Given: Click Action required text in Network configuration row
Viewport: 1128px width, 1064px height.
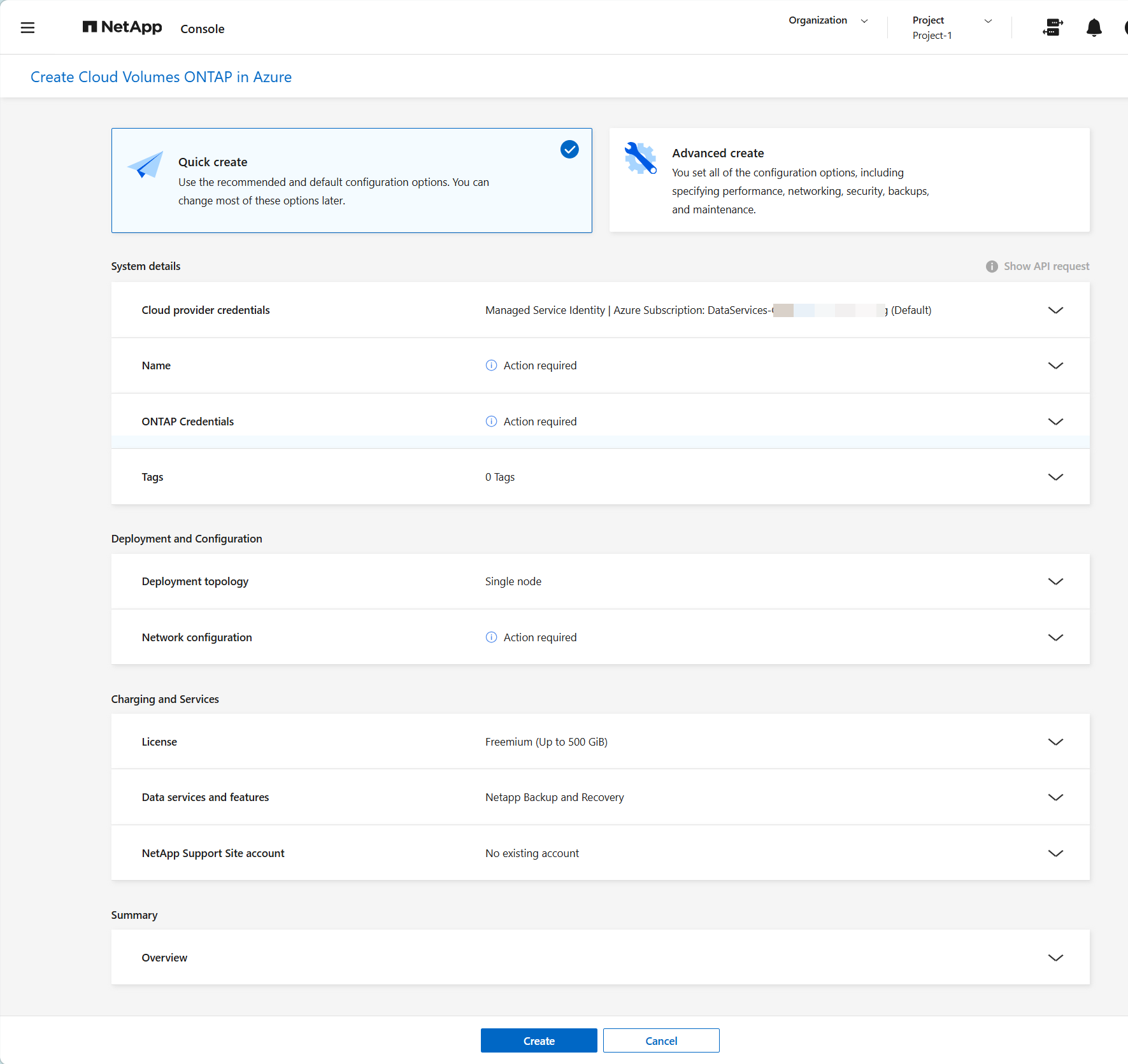Looking at the screenshot, I should point(540,637).
